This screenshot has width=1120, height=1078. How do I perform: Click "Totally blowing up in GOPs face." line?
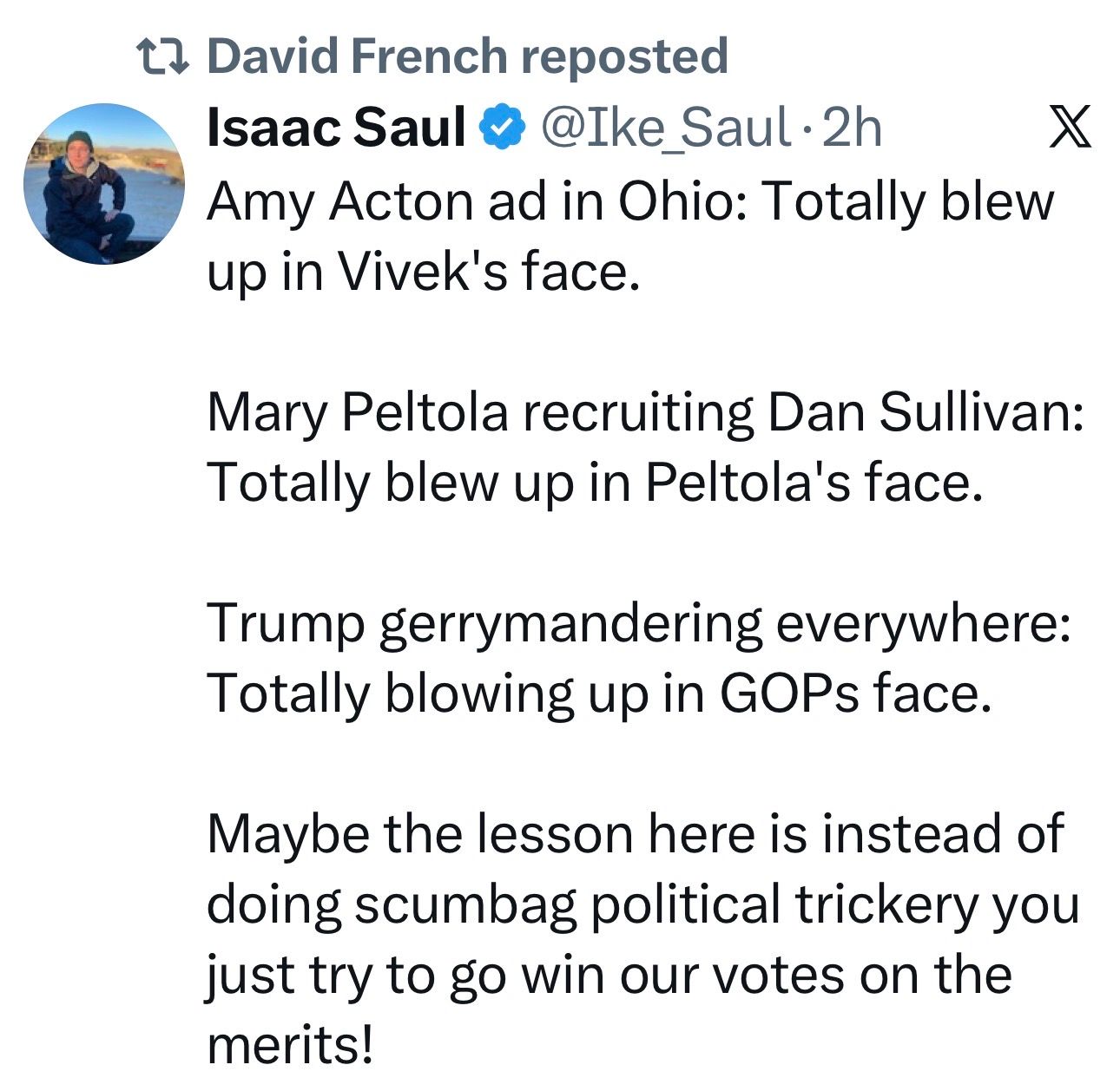[598, 693]
